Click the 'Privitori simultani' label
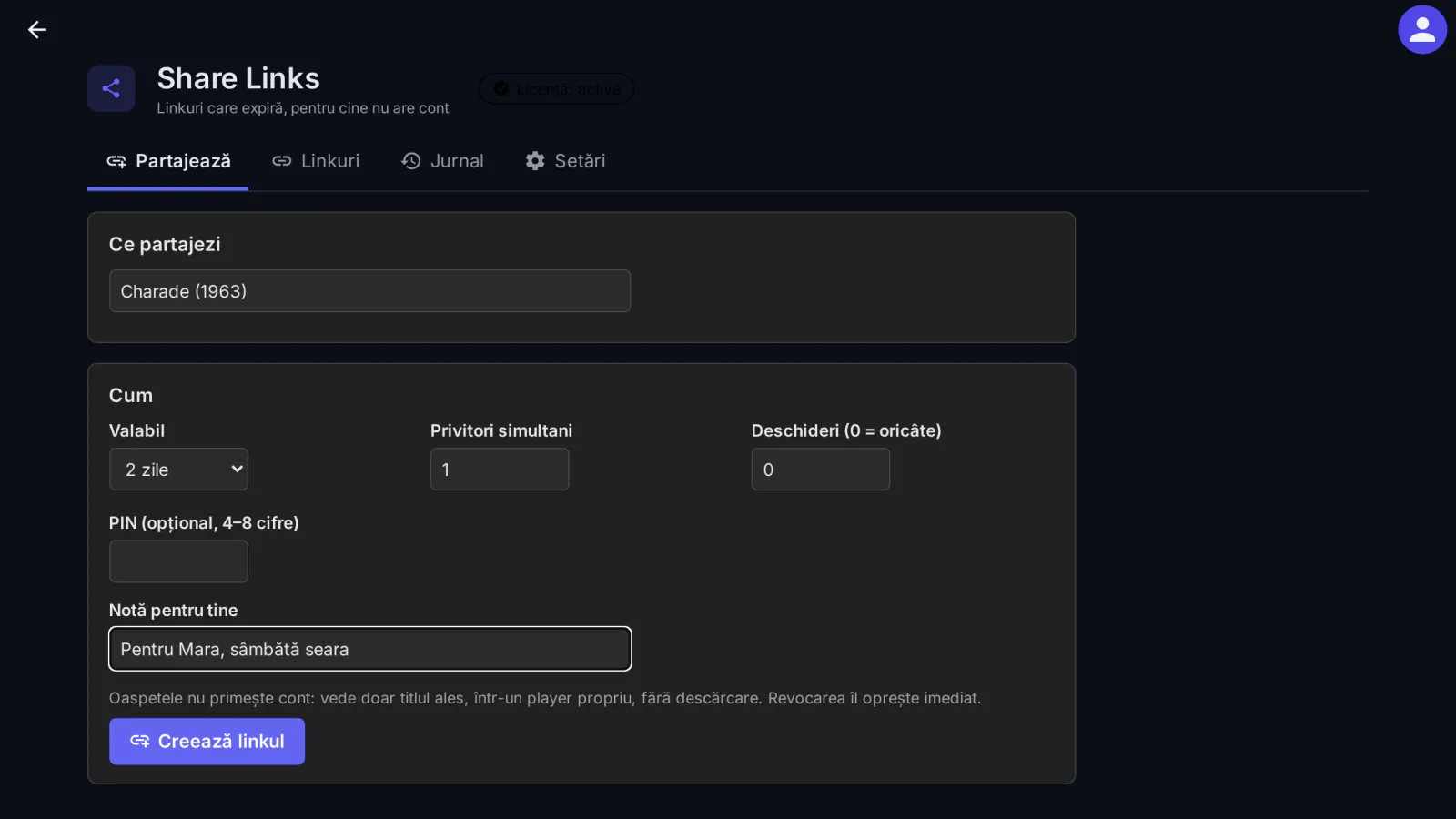1456x819 pixels. [x=501, y=430]
